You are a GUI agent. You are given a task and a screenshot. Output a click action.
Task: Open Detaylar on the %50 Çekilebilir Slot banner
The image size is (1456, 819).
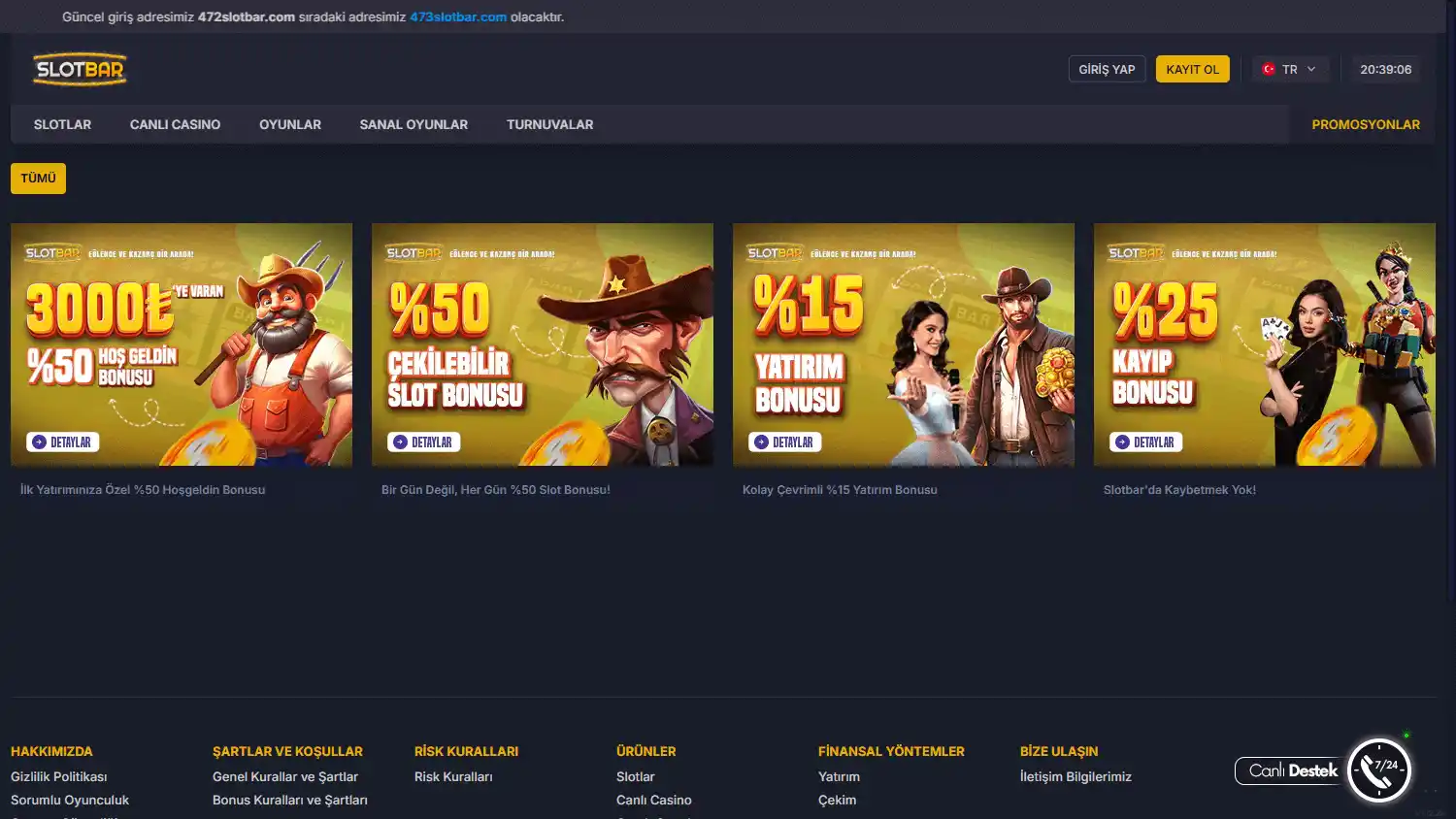422,442
